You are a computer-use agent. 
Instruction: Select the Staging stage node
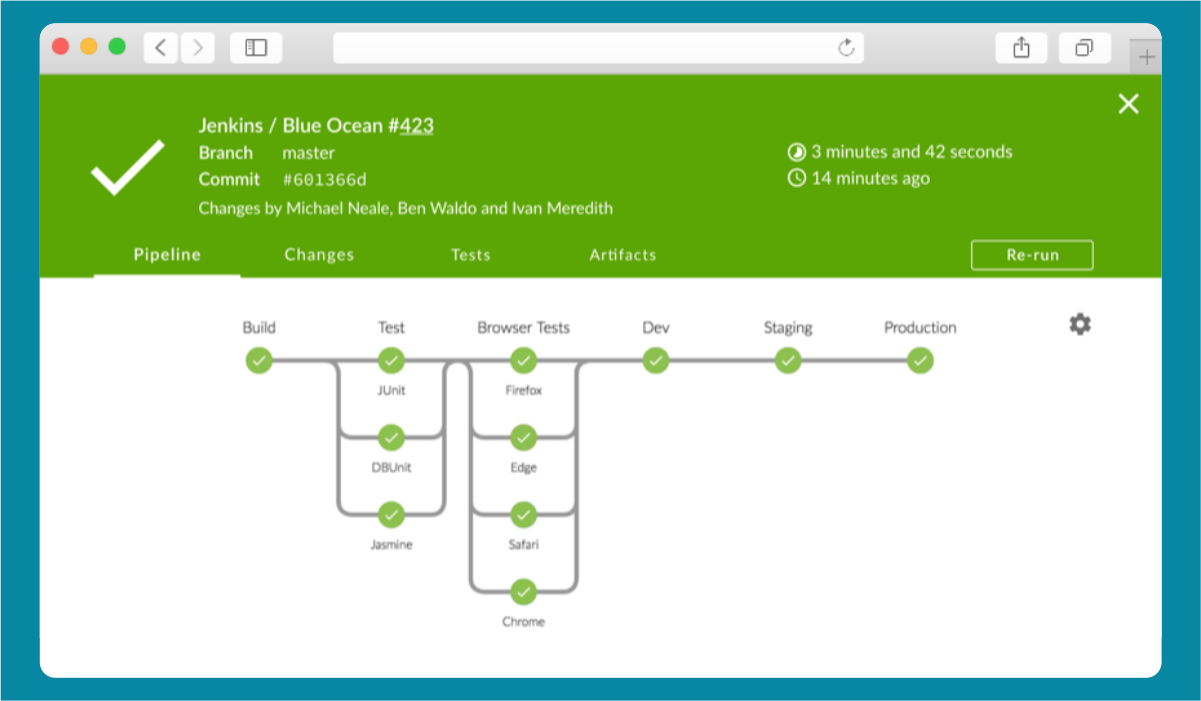pos(788,360)
